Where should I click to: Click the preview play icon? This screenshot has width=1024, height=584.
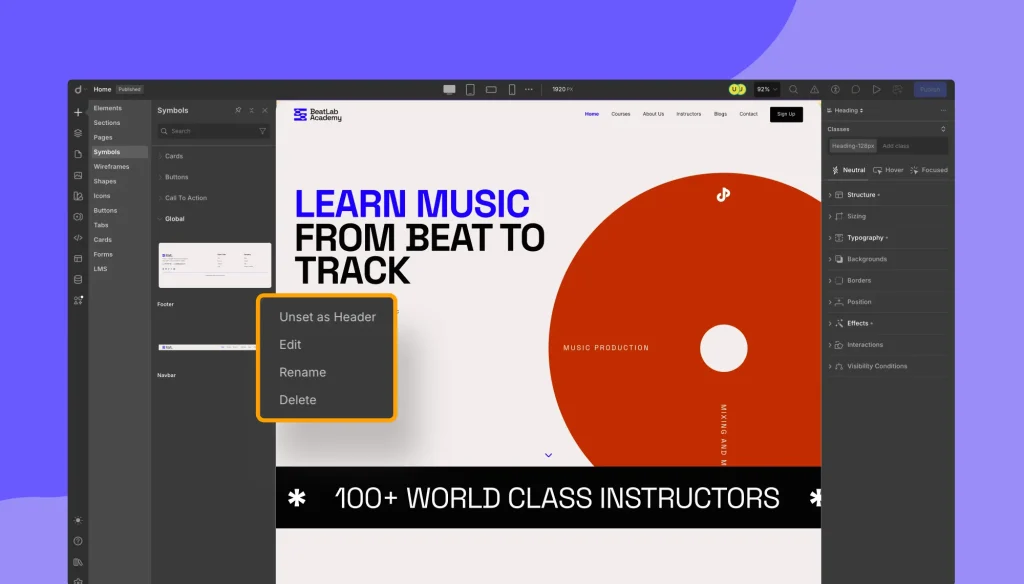(877, 89)
